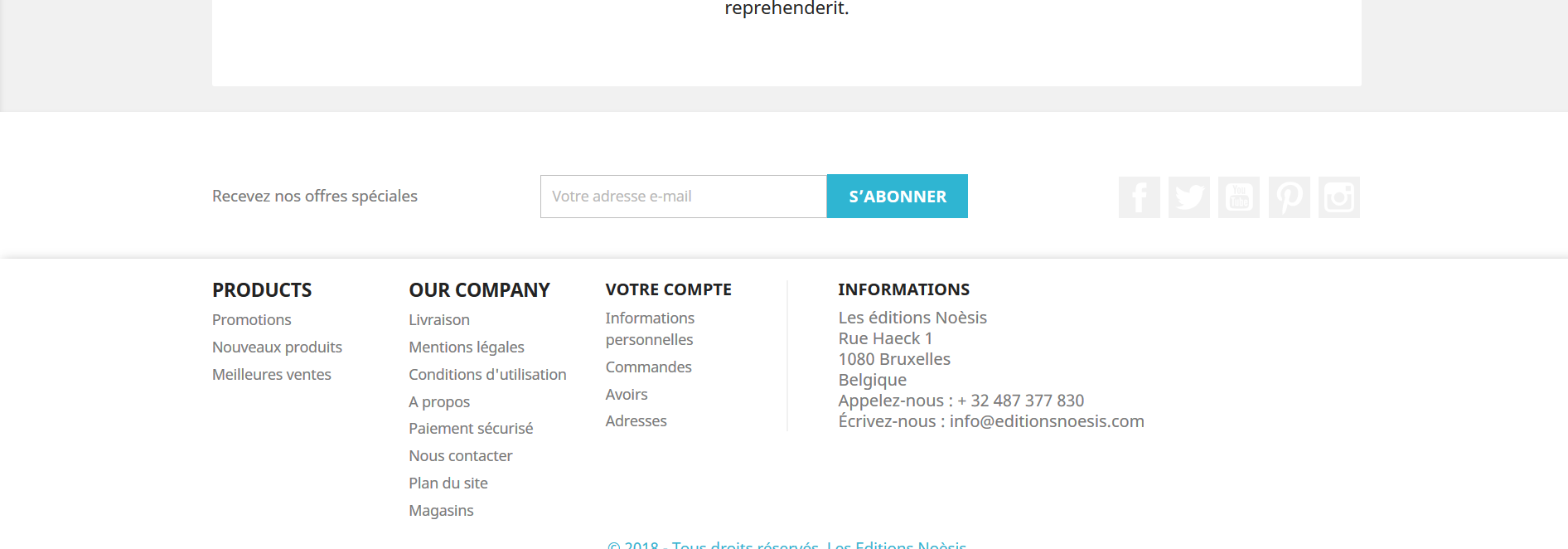Open the Pinterest social icon

[x=1289, y=197]
